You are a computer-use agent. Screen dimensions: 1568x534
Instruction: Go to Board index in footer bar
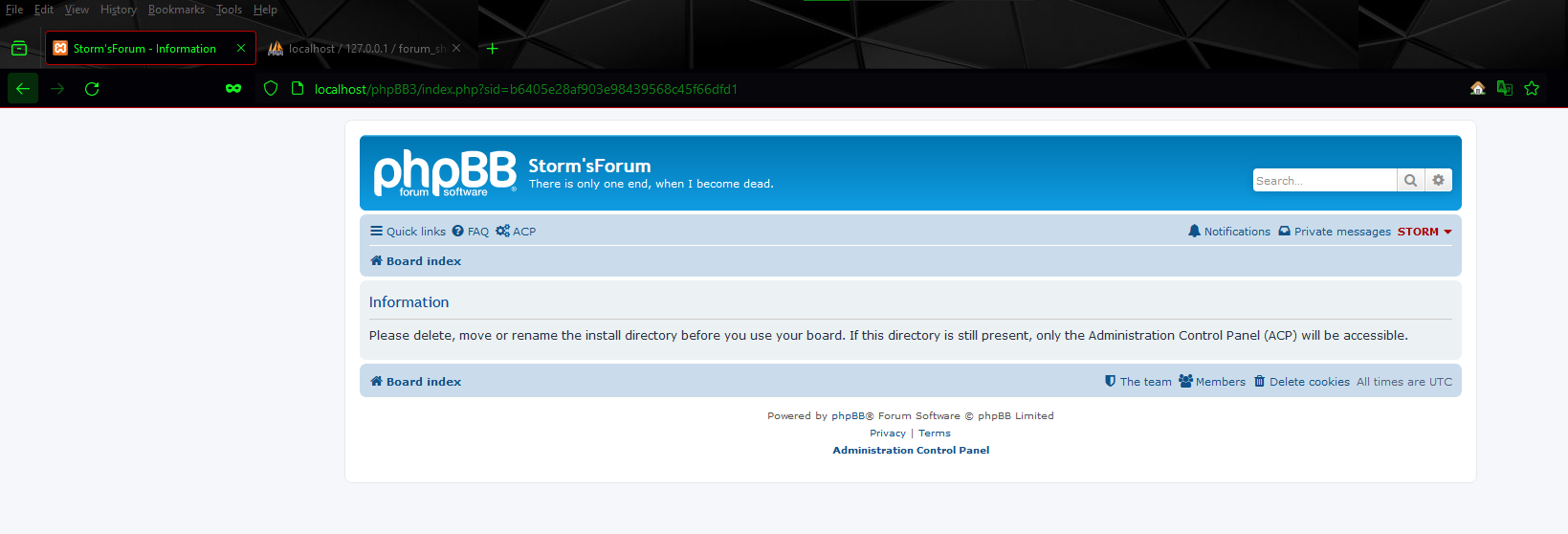416,382
